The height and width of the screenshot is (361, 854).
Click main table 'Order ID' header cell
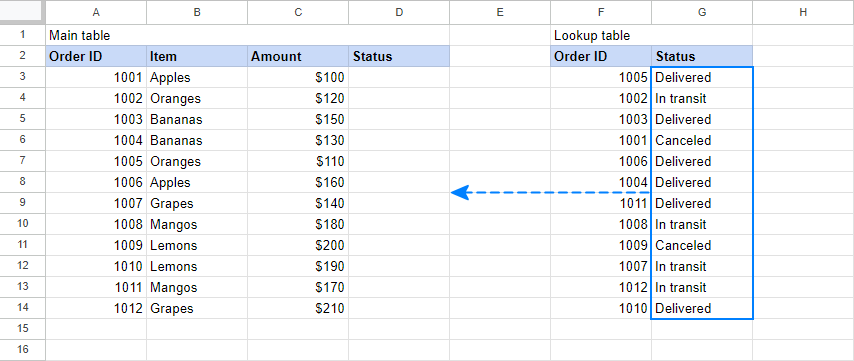[x=96, y=56]
